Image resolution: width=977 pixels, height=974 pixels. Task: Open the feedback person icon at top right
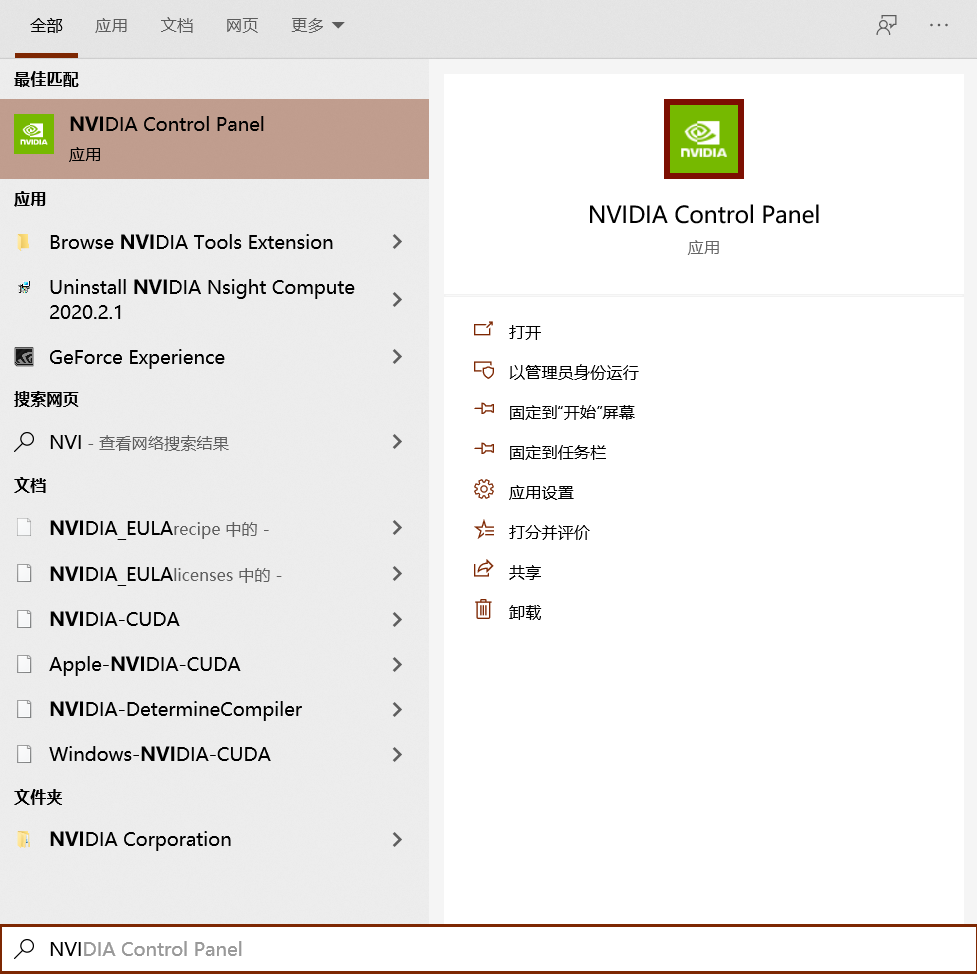[x=886, y=25]
